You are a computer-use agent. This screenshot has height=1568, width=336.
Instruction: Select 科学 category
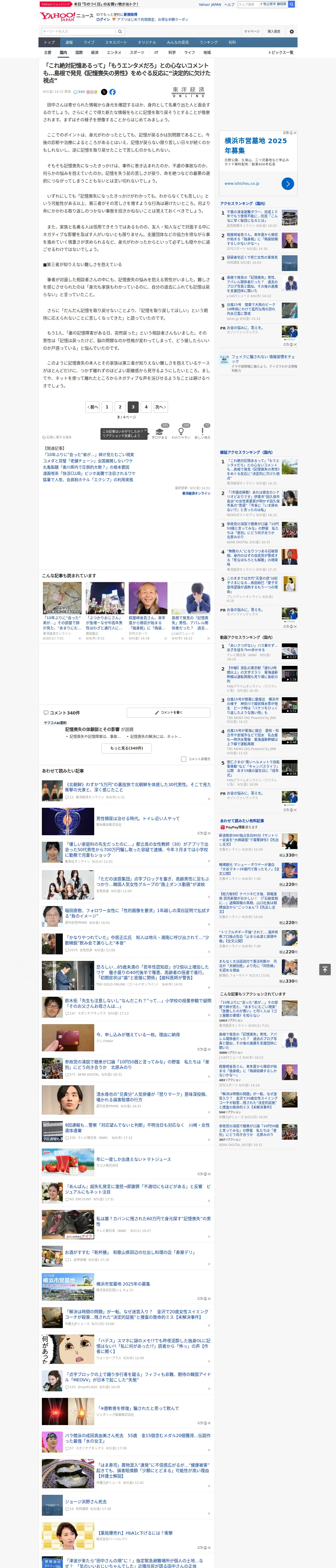[x=172, y=52]
